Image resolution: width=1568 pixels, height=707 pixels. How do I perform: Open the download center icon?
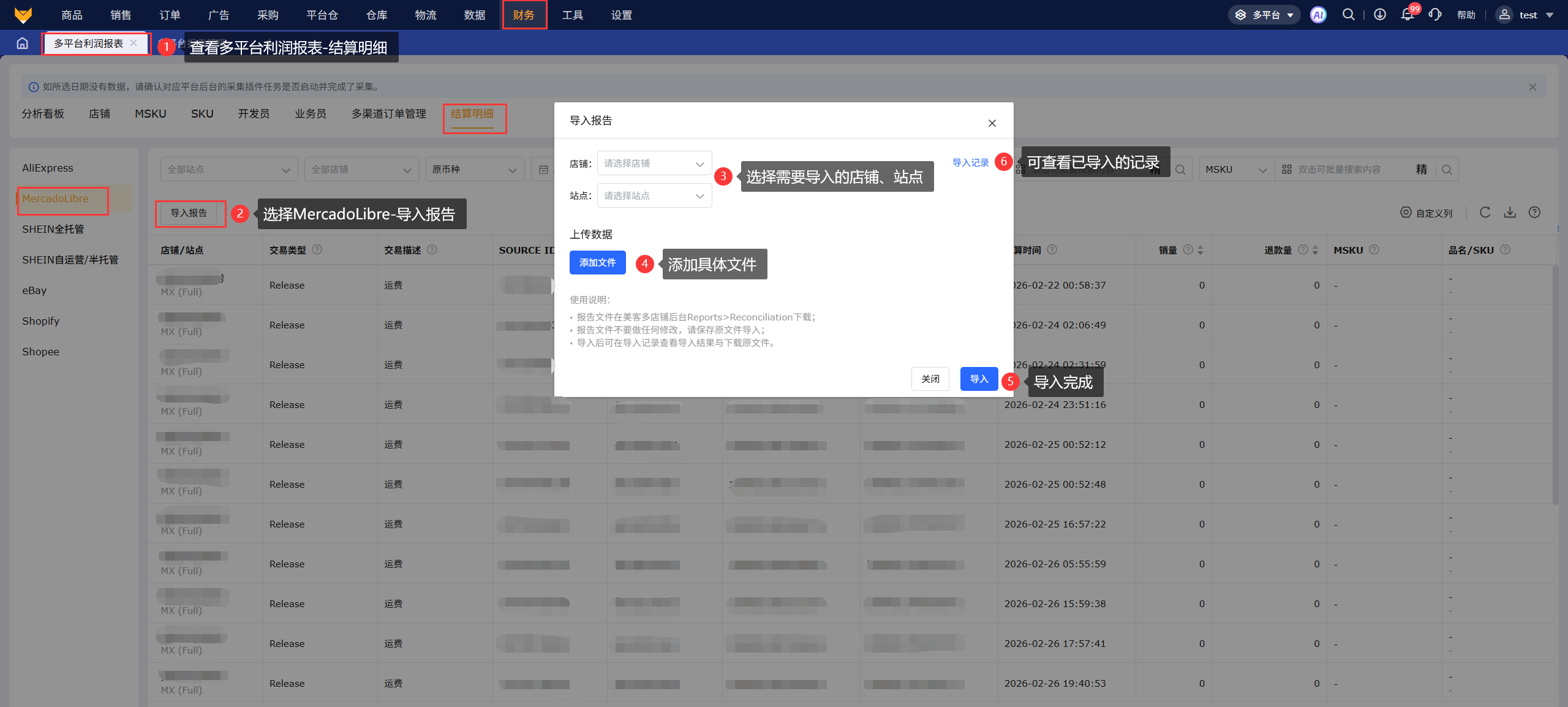(x=1379, y=15)
